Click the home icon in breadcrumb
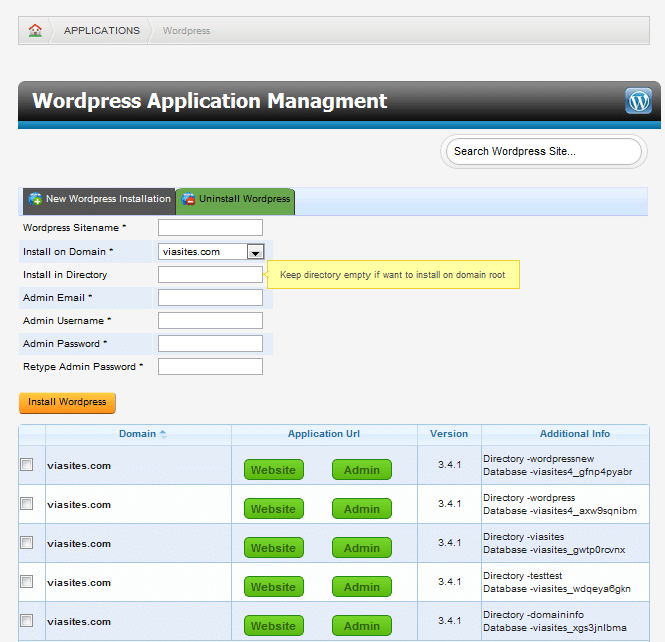 click(35, 30)
